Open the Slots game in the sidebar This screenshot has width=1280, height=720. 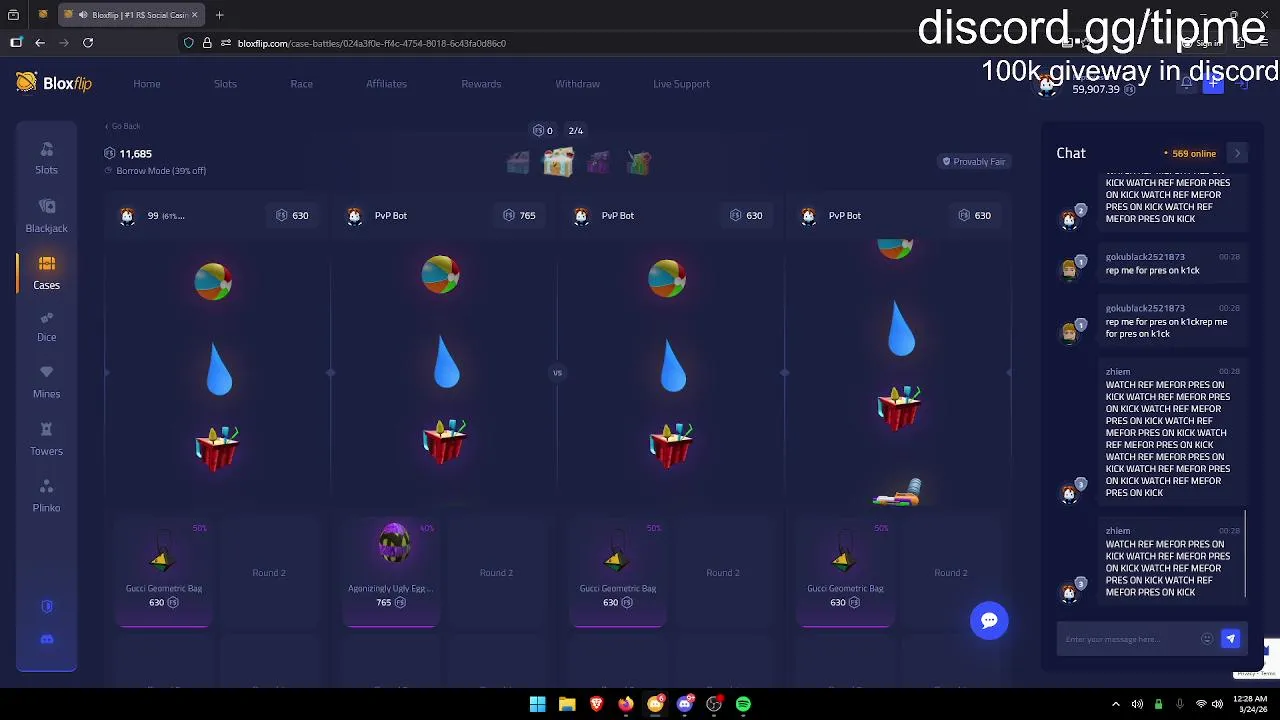46,158
